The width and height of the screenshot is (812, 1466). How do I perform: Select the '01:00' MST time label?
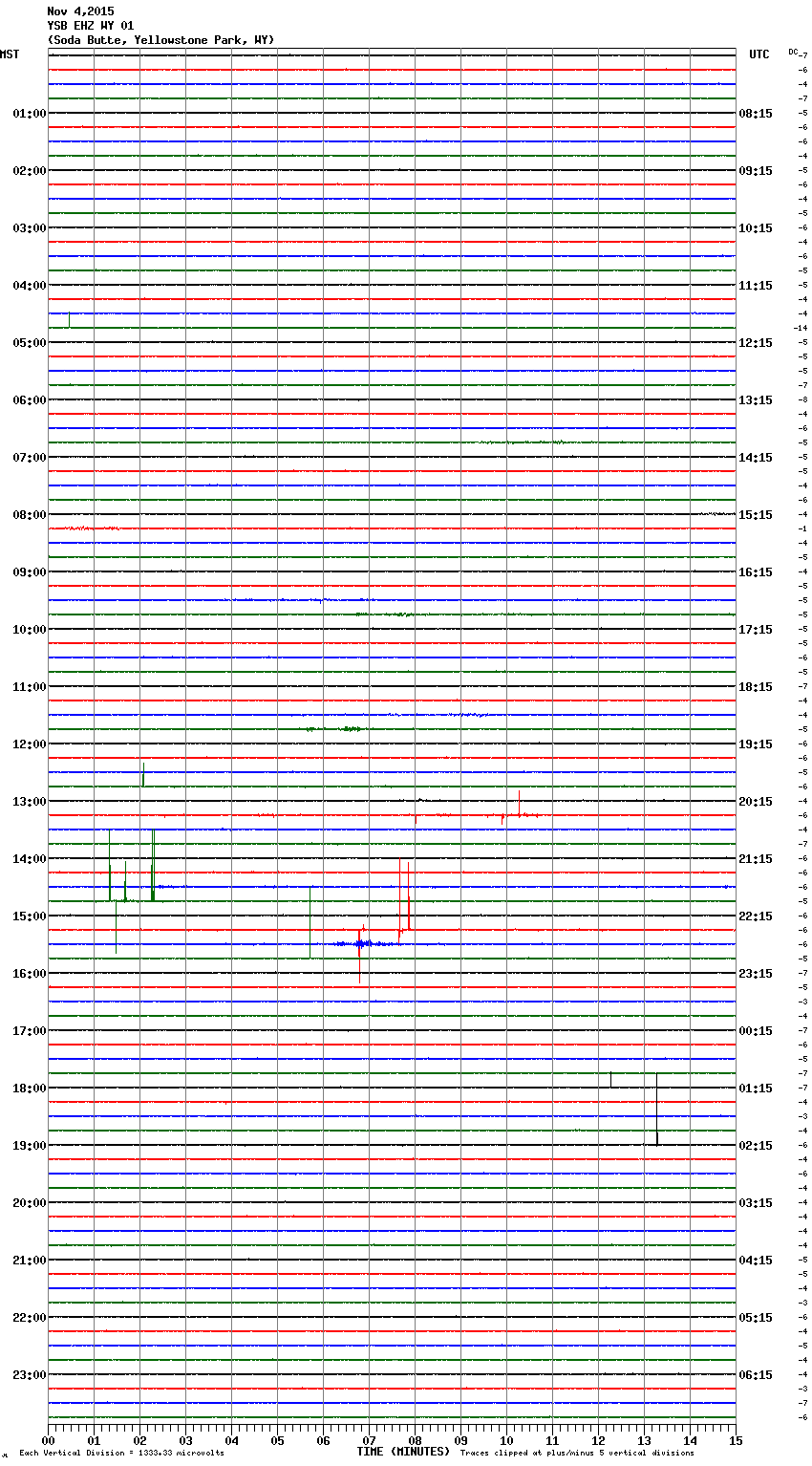coord(30,114)
